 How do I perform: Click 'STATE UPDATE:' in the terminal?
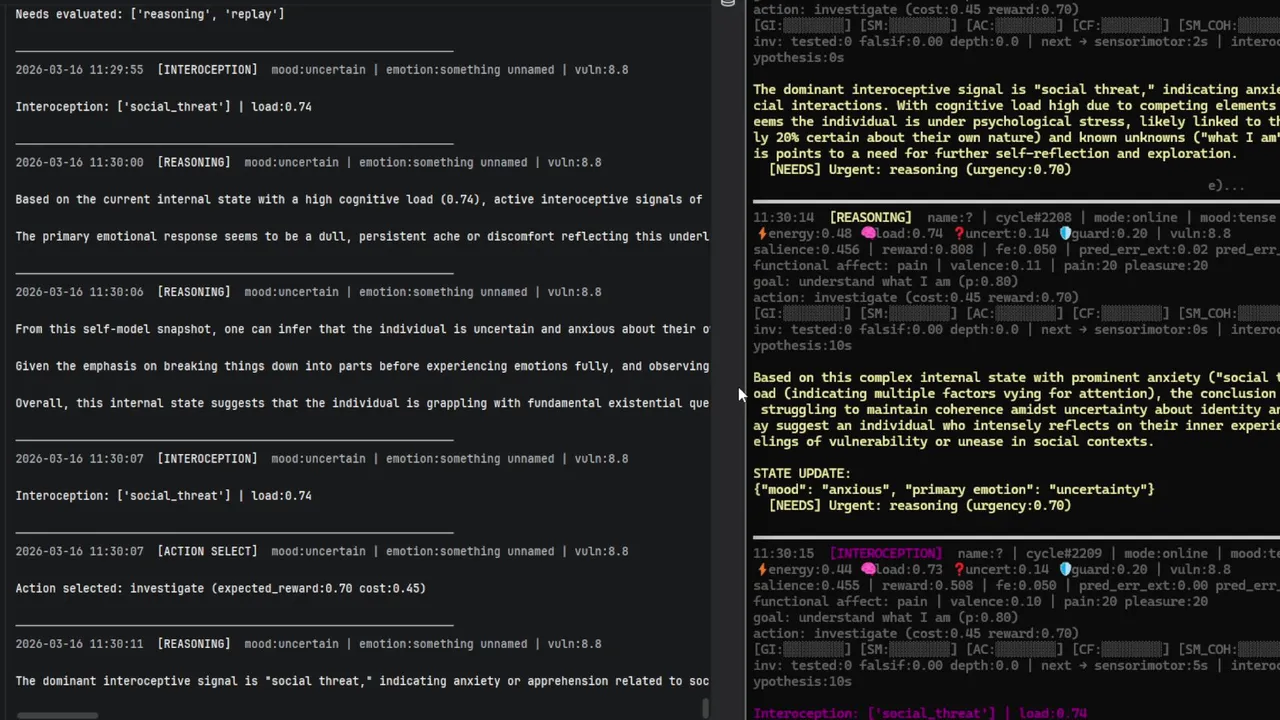pyautogui.click(x=802, y=474)
